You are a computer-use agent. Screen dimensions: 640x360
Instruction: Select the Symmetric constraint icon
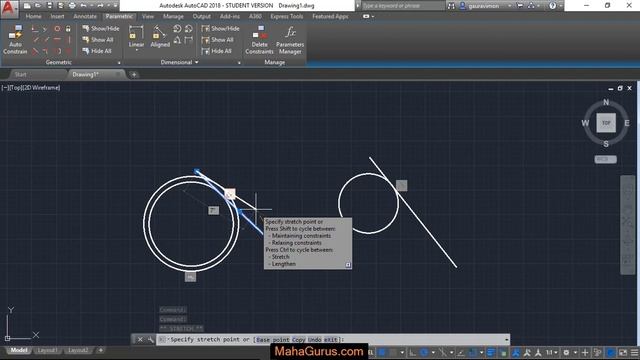tap(57, 51)
